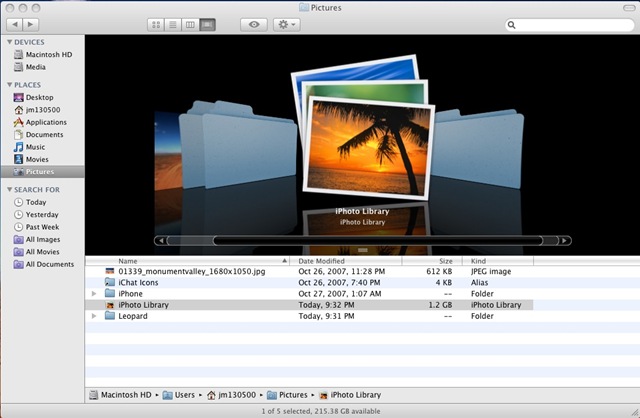Sort the list by Size column
Image resolution: width=640 pixels, height=418 pixels.
coord(432,261)
